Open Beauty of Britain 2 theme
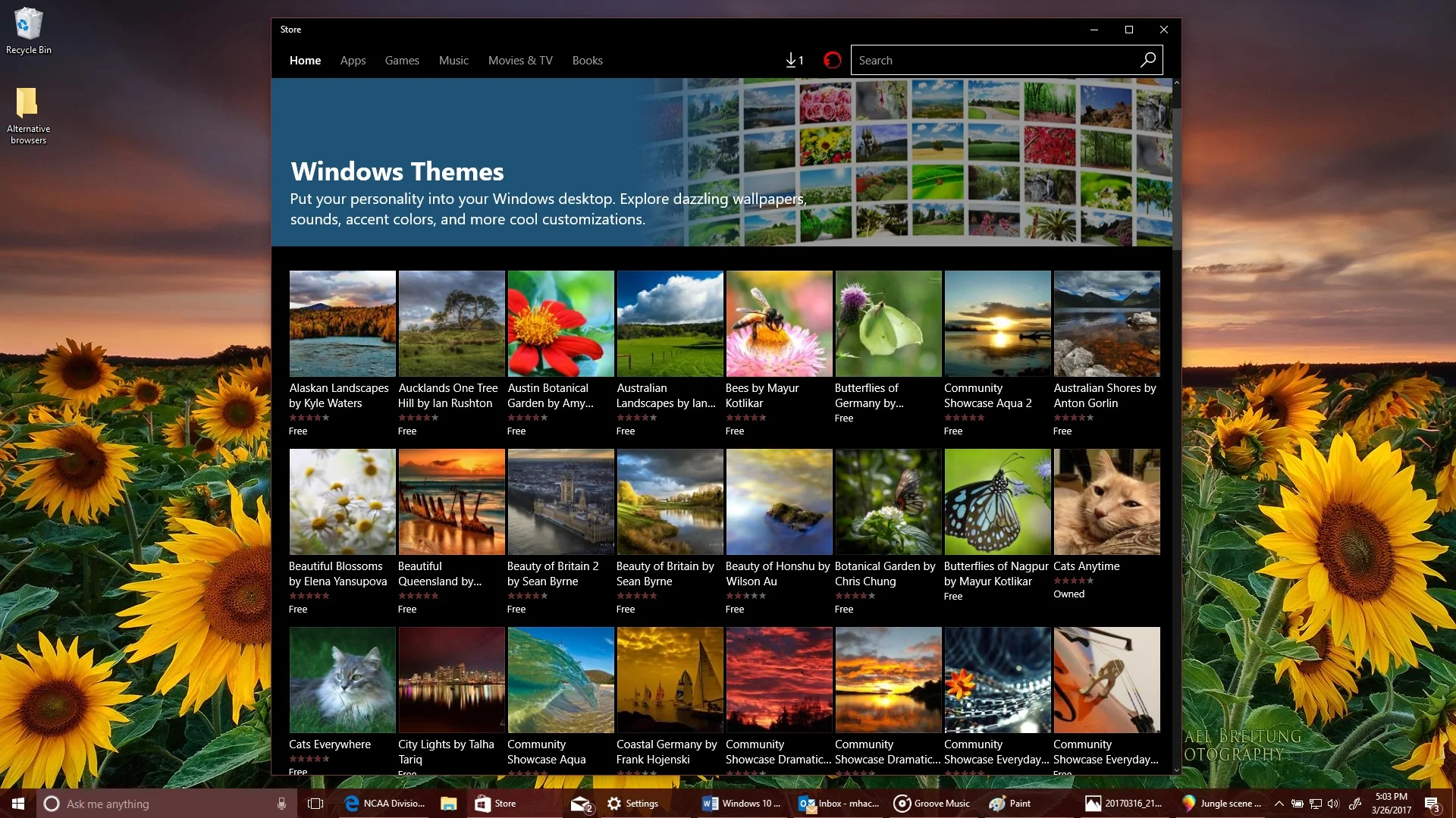This screenshot has height=818, width=1456. click(x=560, y=531)
